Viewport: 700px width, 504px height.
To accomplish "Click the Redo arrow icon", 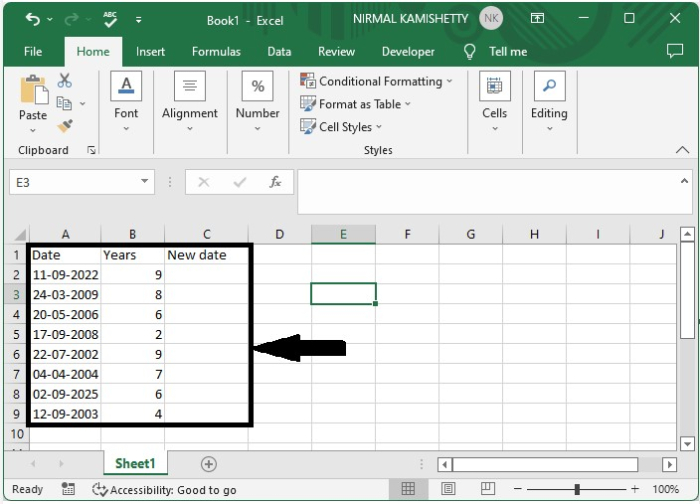I will tap(71, 19).
